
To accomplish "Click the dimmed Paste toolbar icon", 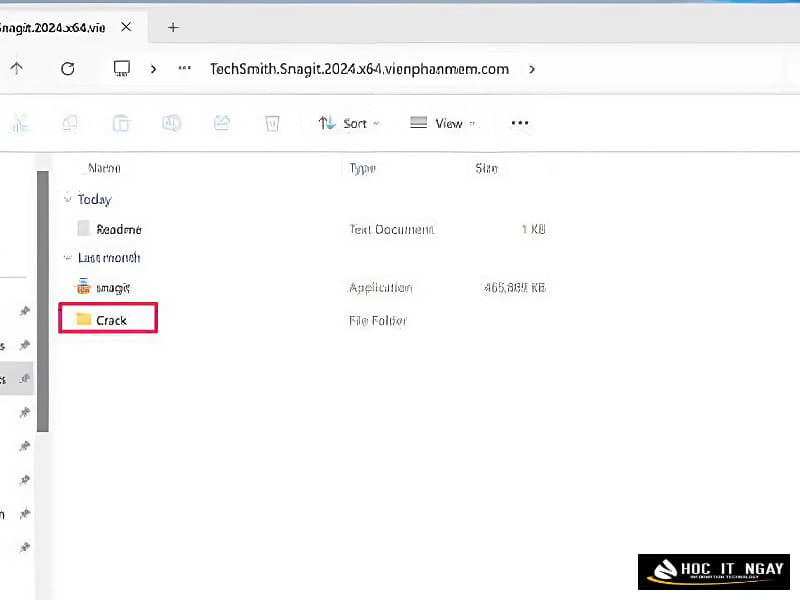I will (121, 123).
